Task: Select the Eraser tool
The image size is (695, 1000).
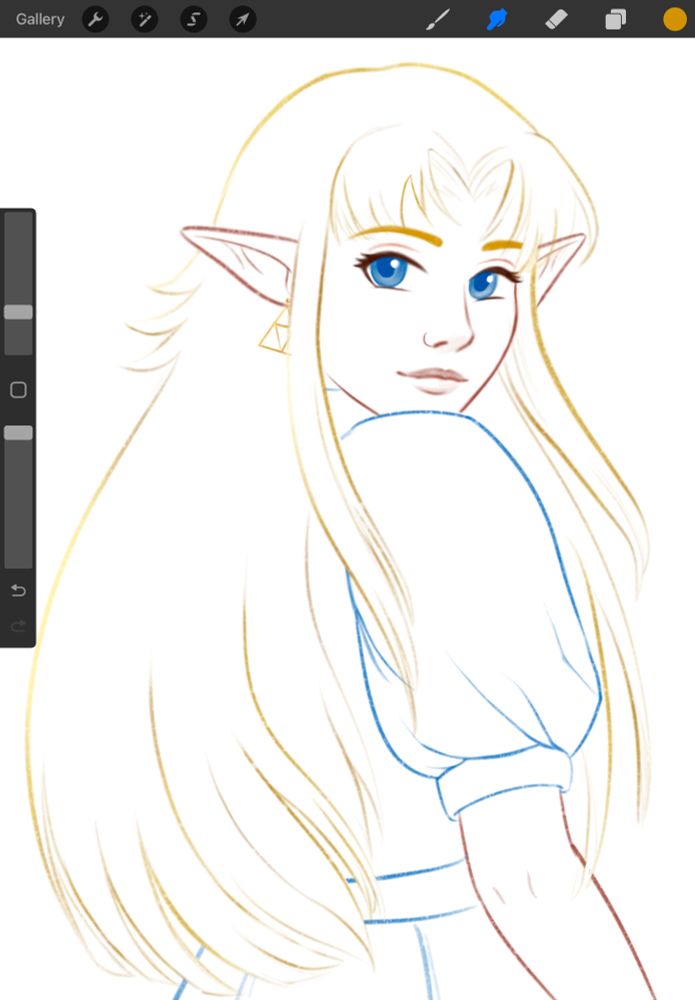Action: pyautogui.click(x=556, y=19)
